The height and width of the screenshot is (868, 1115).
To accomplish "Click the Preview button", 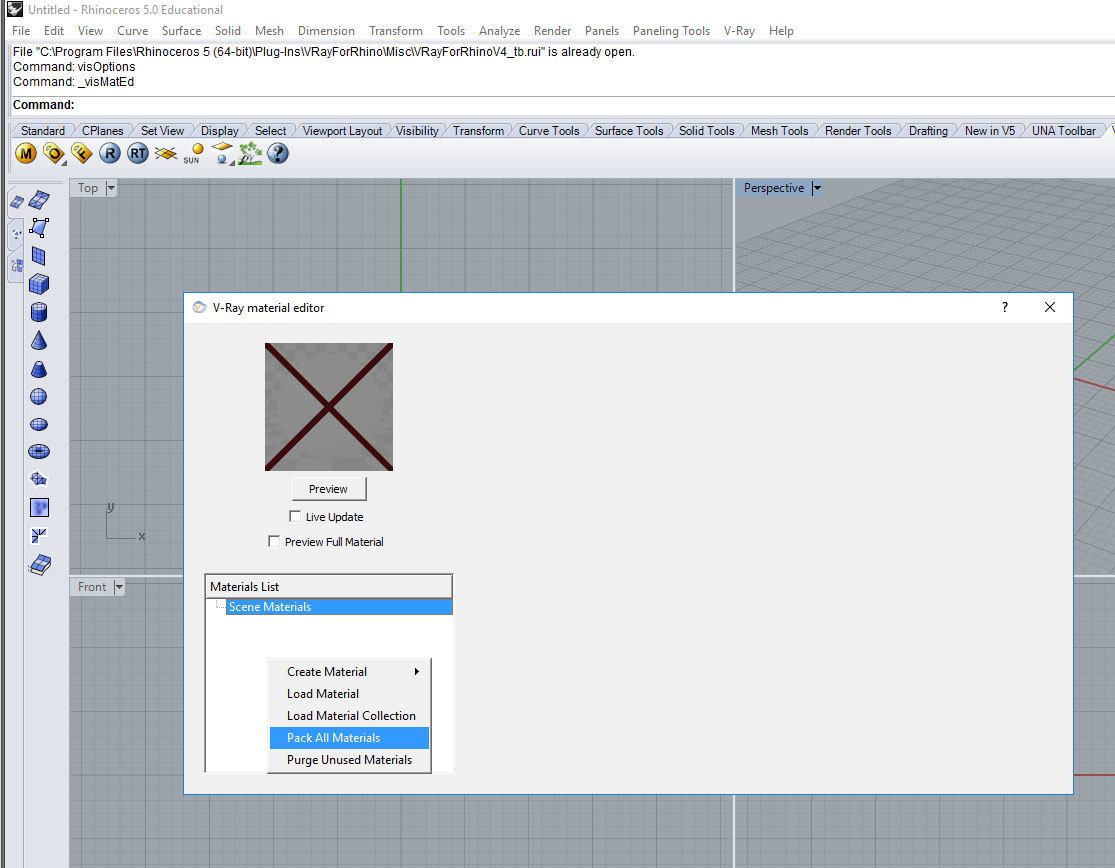I will [x=329, y=489].
